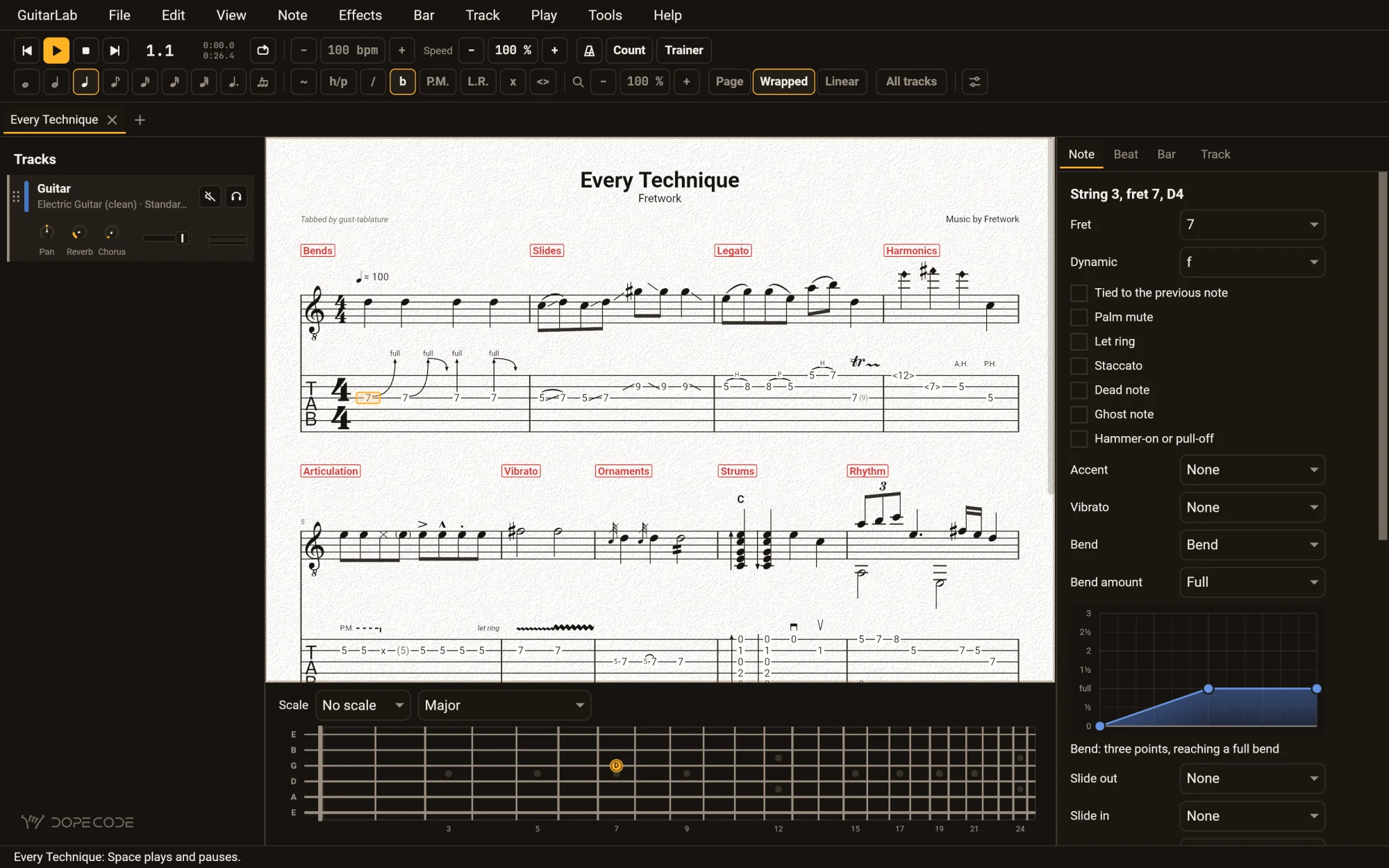Screen dimensions: 1389x868
Task: Solo the Guitar track with headphones
Action: [x=236, y=197]
